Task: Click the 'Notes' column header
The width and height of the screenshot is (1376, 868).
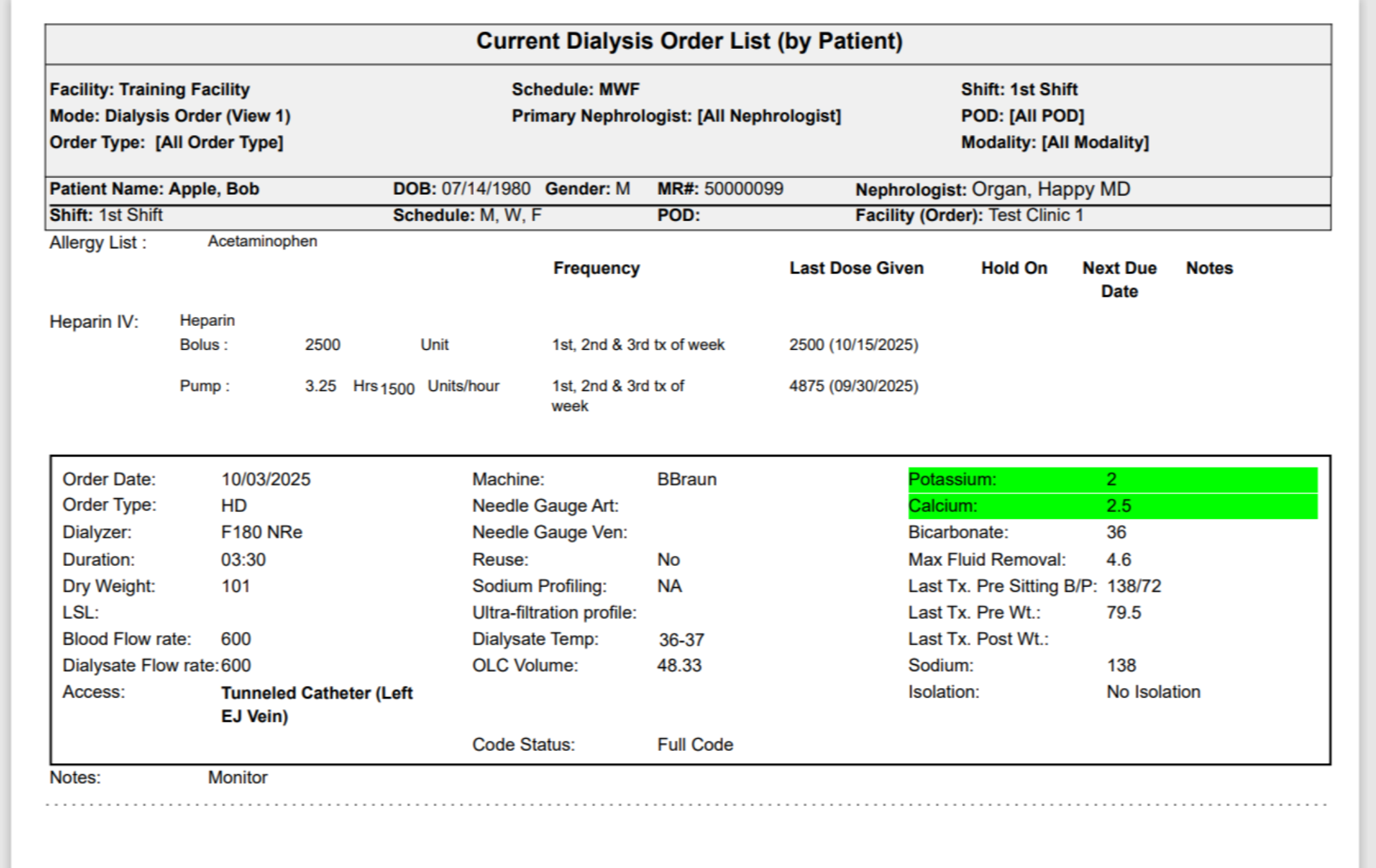Action: pos(1209,268)
